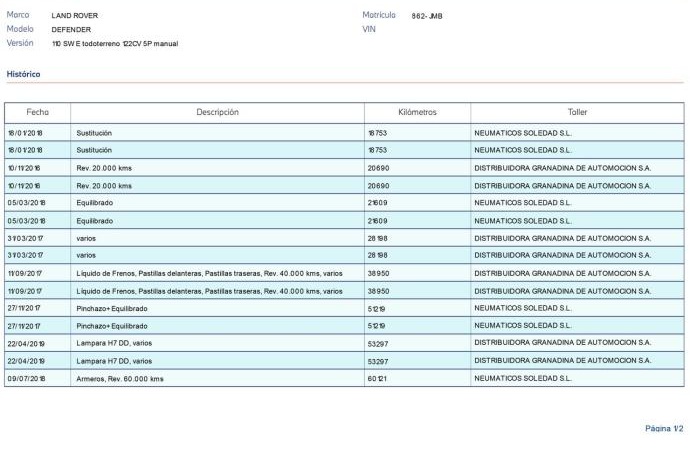The height and width of the screenshot is (460, 690).
Task: Click the DEFENDER model value
Action: [x=71, y=30]
